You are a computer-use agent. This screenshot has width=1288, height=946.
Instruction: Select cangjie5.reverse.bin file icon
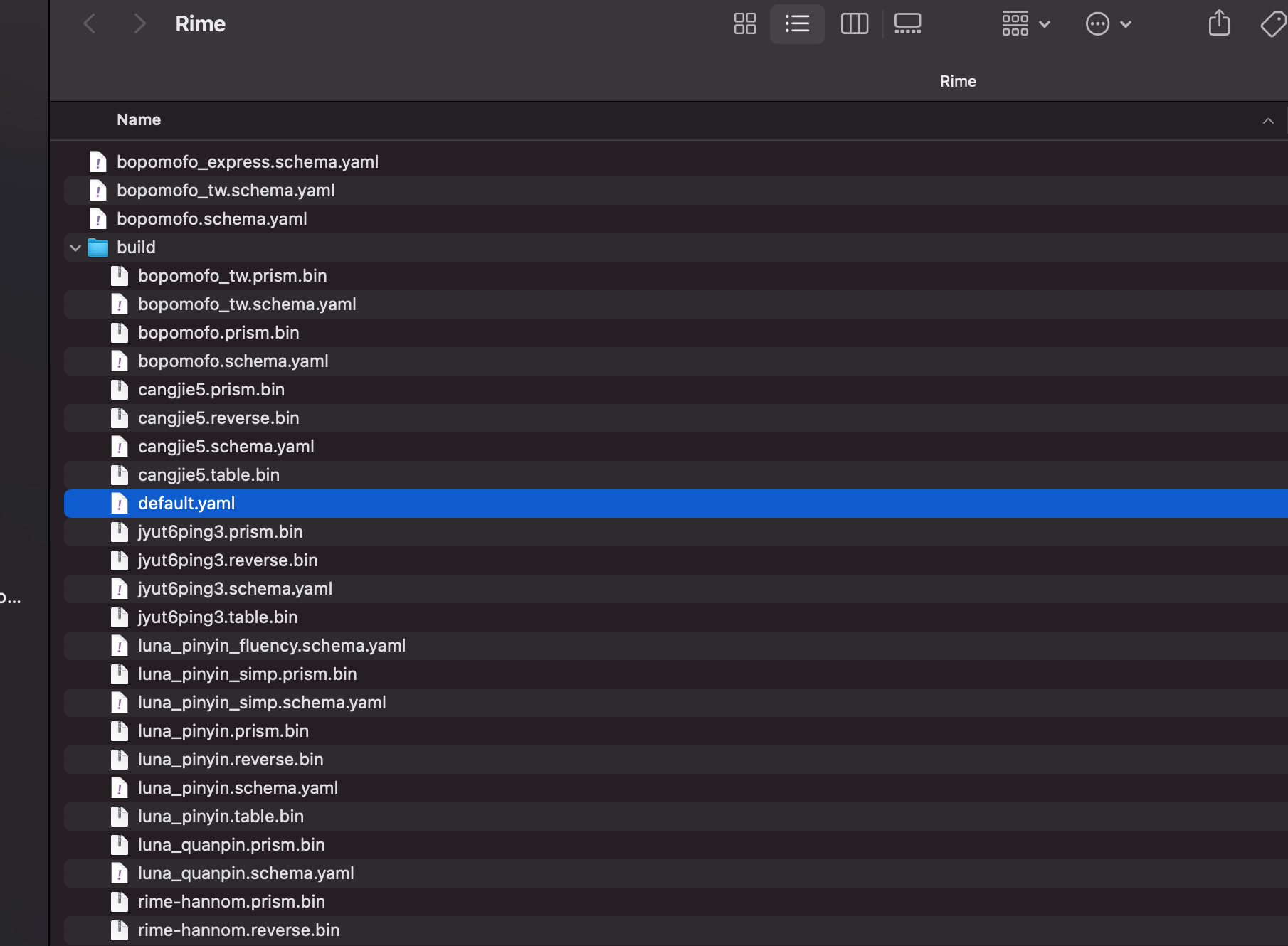[120, 418]
